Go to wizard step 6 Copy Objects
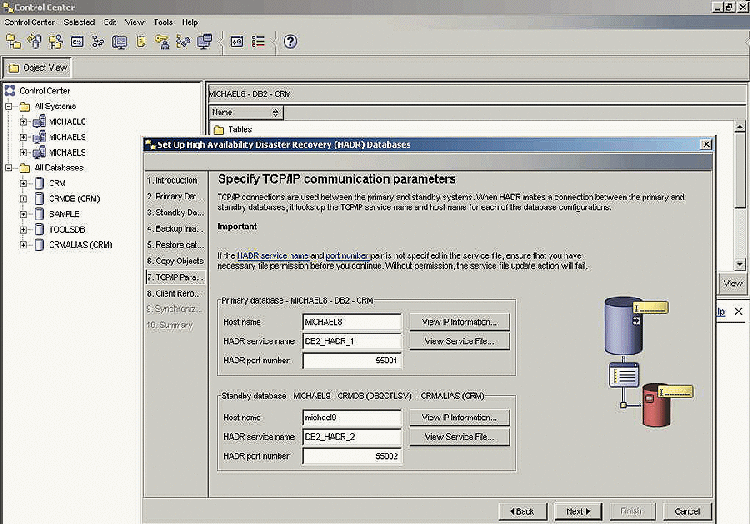Viewport: 750px width, 524px height. pyautogui.click(x=176, y=261)
